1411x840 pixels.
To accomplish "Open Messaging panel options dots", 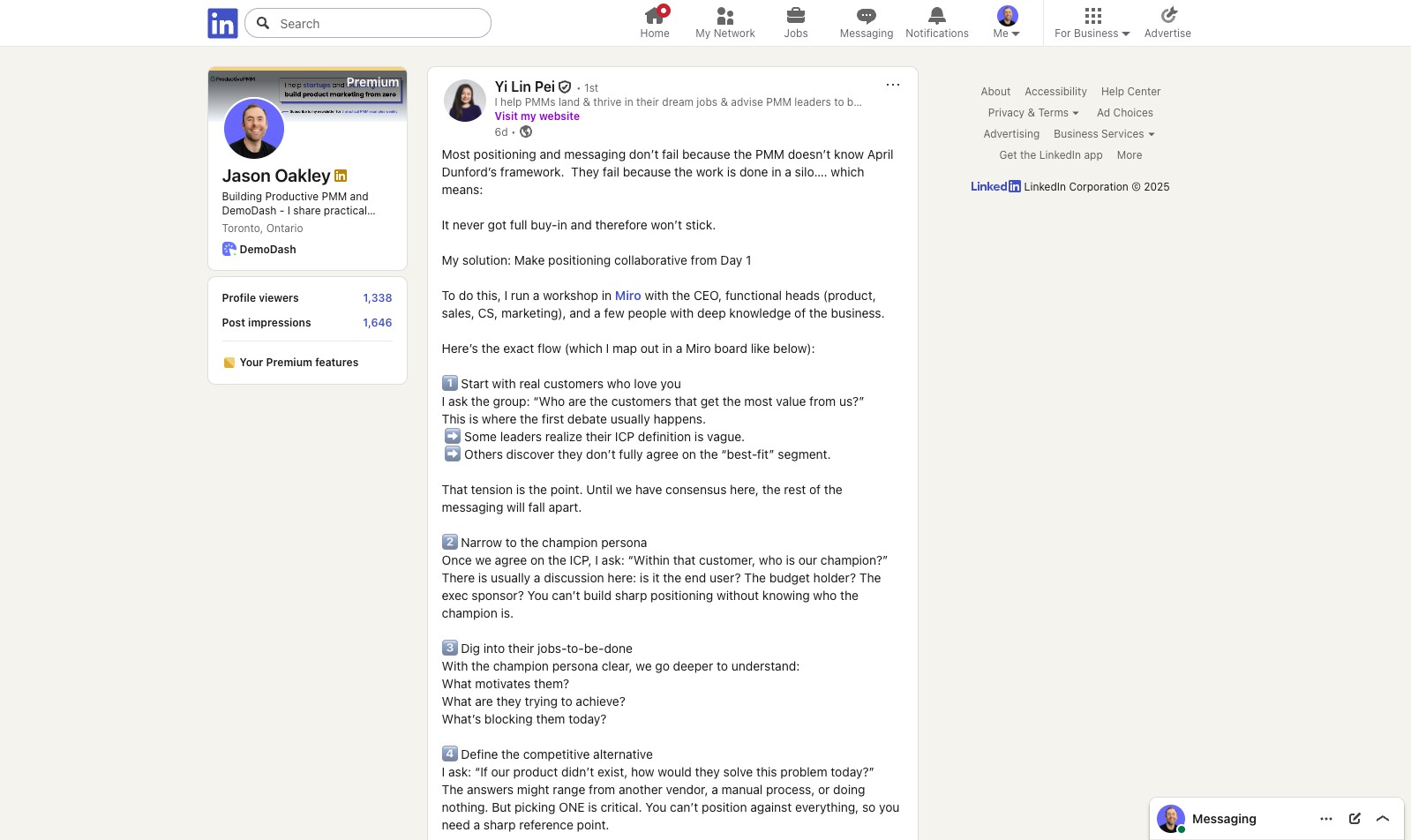I will click(1326, 819).
